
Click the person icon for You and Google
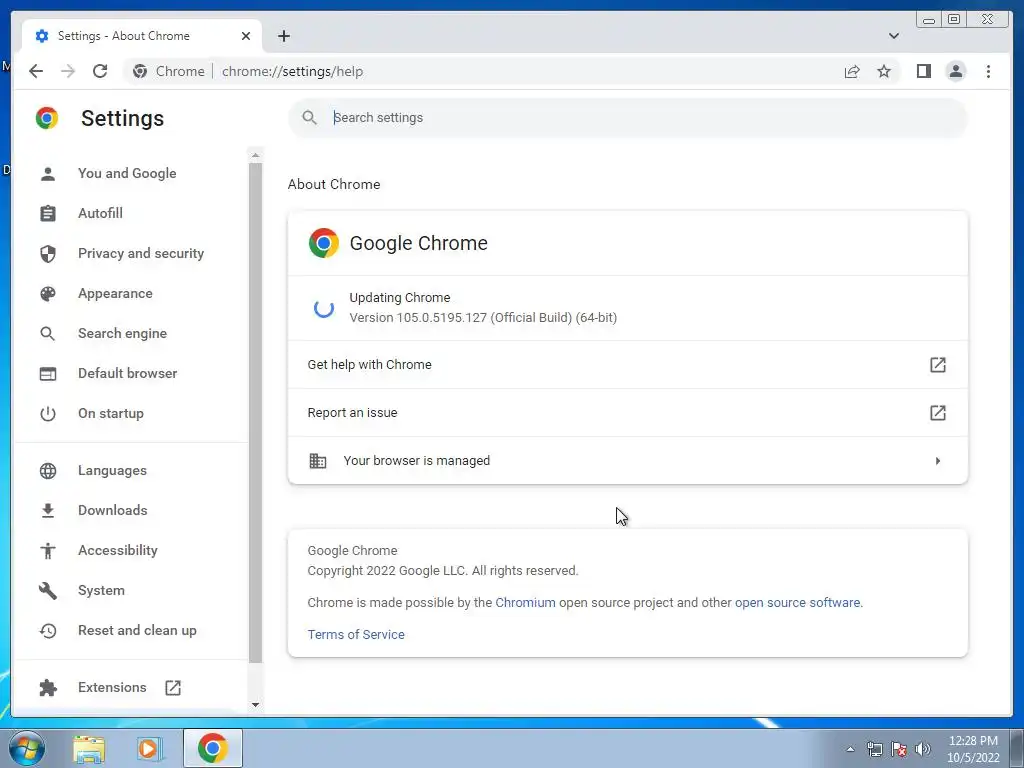tap(48, 174)
